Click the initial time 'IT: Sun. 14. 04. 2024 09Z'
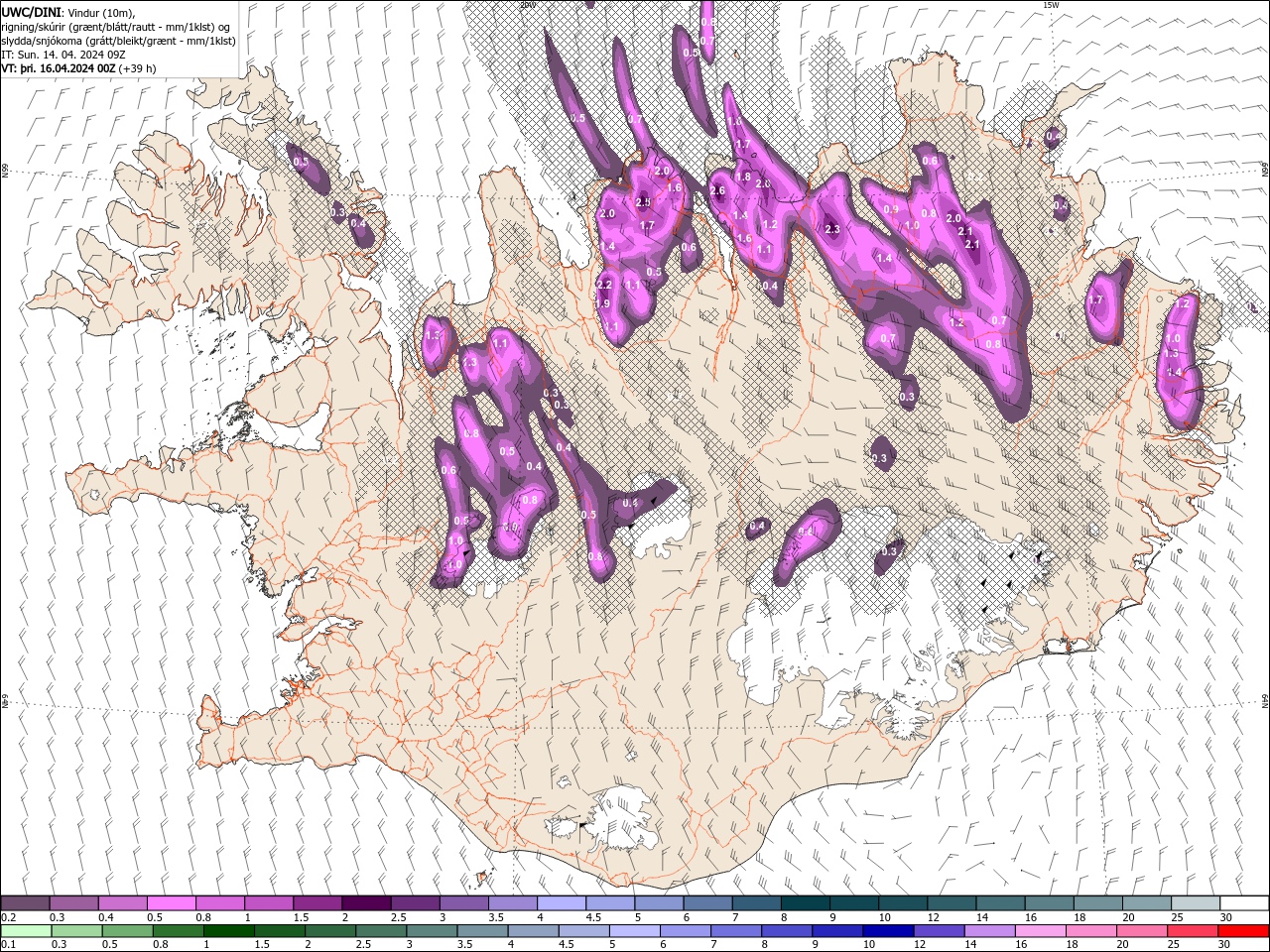 tap(63, 55)
